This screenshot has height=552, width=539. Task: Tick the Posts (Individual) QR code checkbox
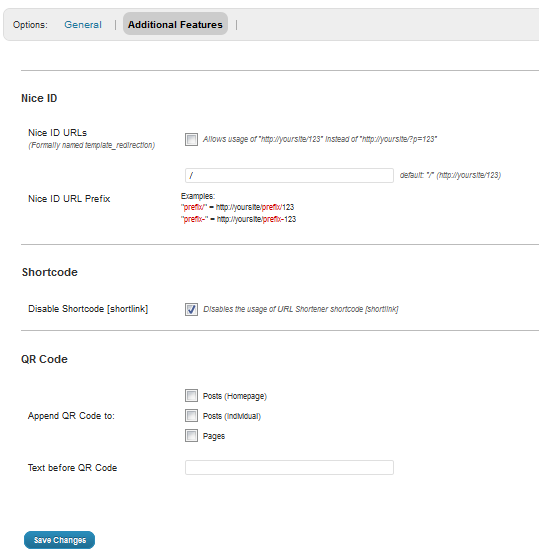pyautogui.click(x=192, y=416)
